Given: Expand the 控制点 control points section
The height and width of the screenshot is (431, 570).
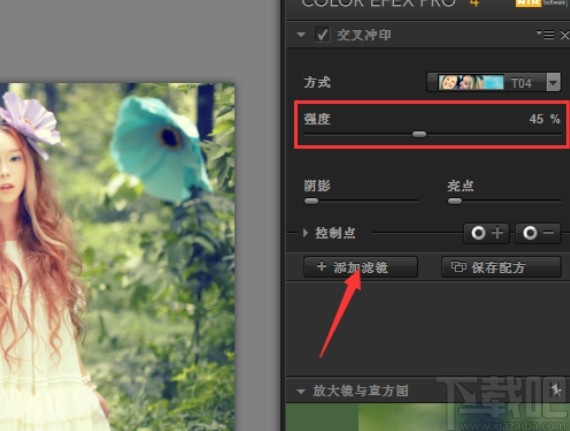Looking at the screenshot, I should point(306,233).
